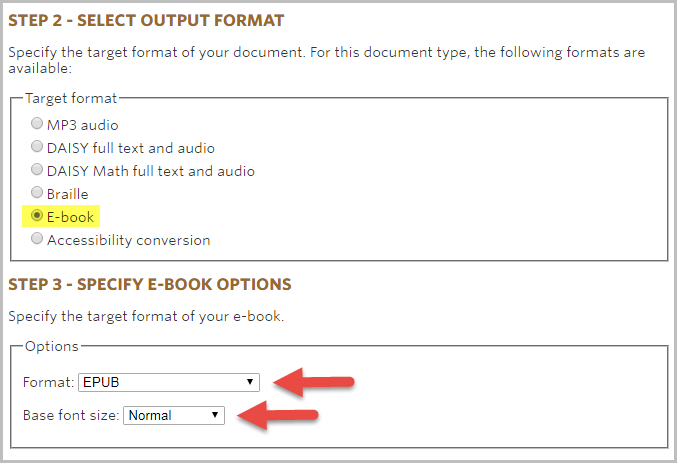Screen dimensions: 677x463
Task: Click the 'Format:' field label
Action: (x=48, y=382)
